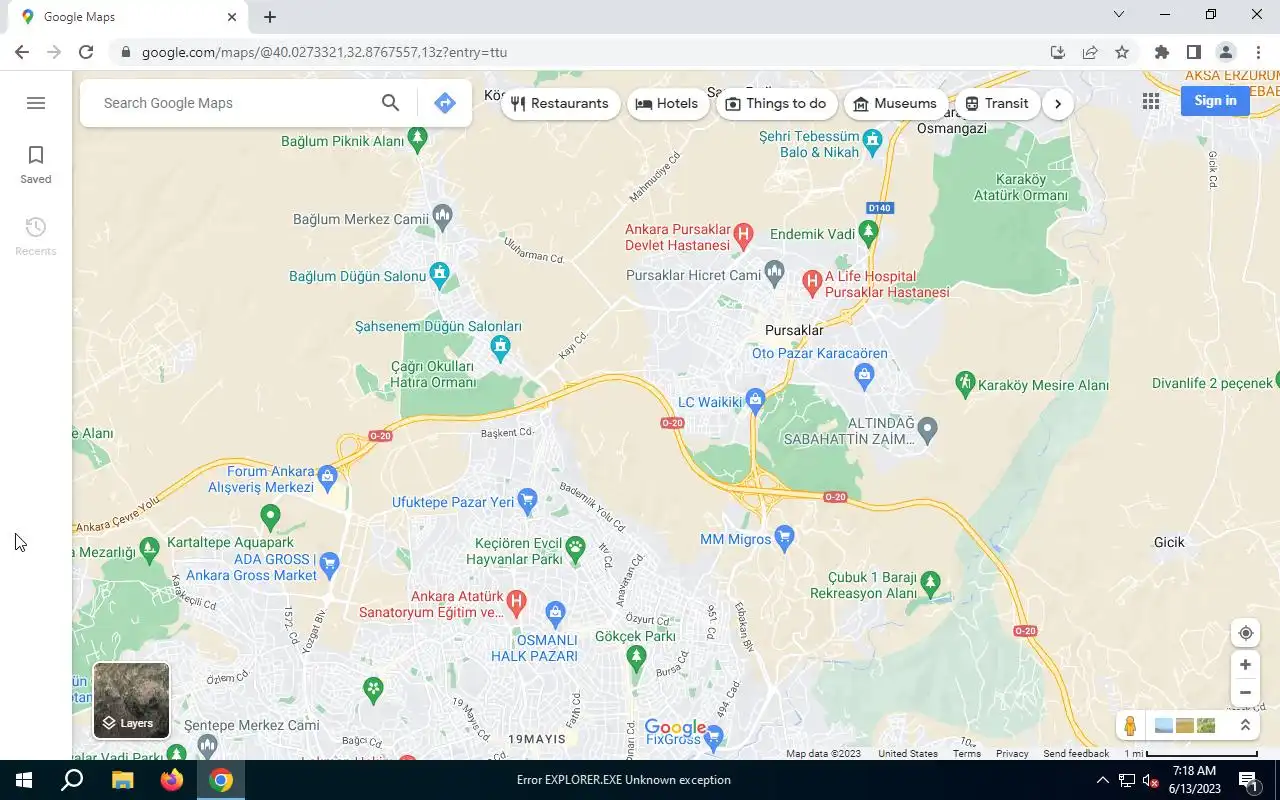The image size is (1280, 800).
Task: Click the Oto Pazar Karacaören pin
Action: pos(865,376)
